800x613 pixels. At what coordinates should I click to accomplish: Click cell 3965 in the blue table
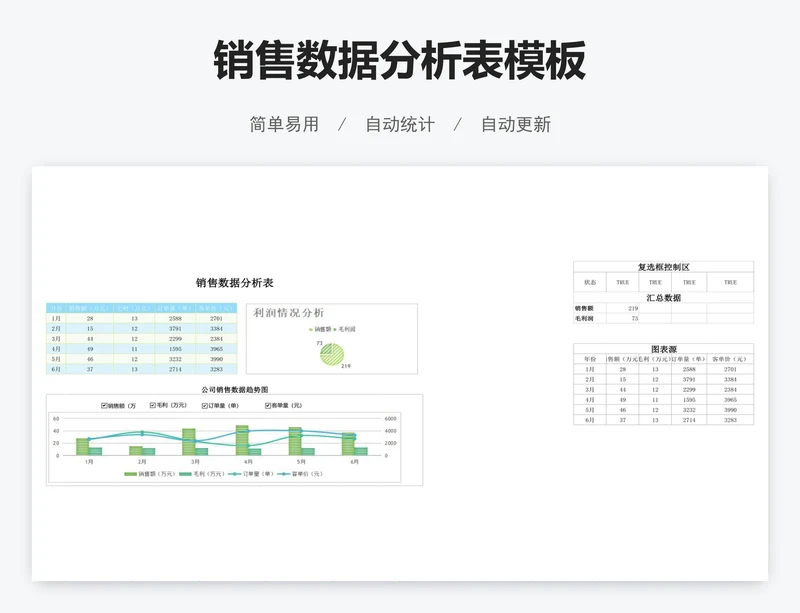pyautogui.click(x=216, y=349)
